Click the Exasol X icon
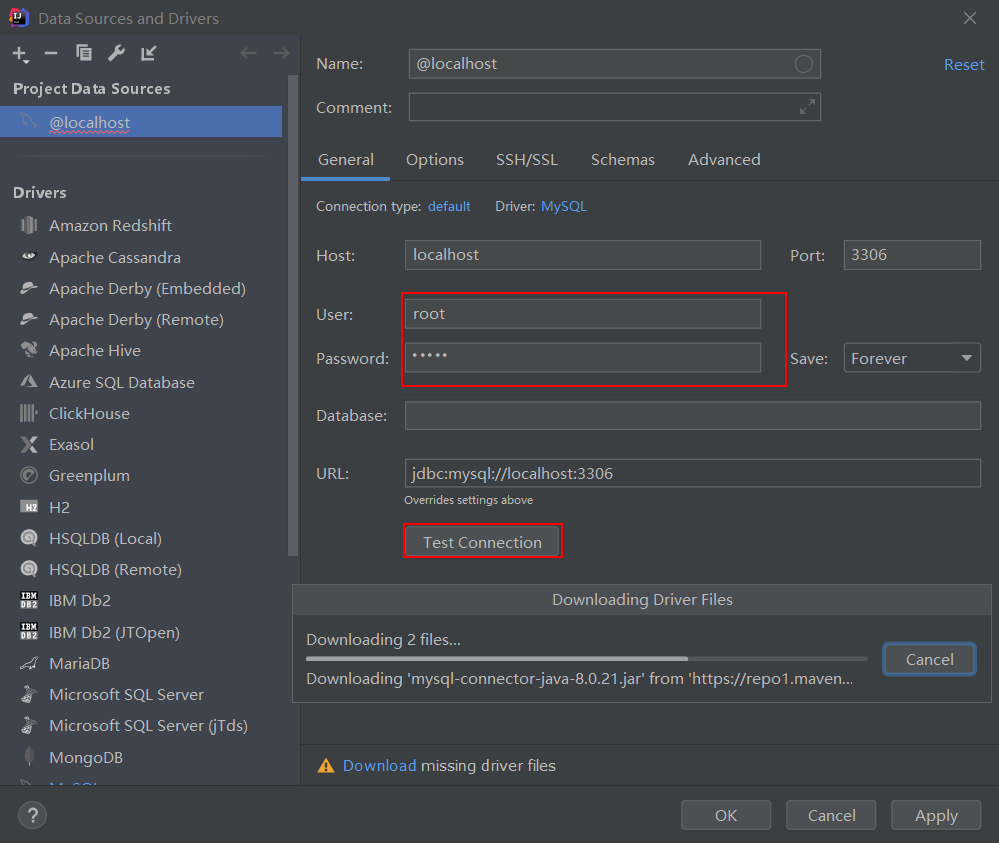Screen dimensions: 999x843 point(29,444)
